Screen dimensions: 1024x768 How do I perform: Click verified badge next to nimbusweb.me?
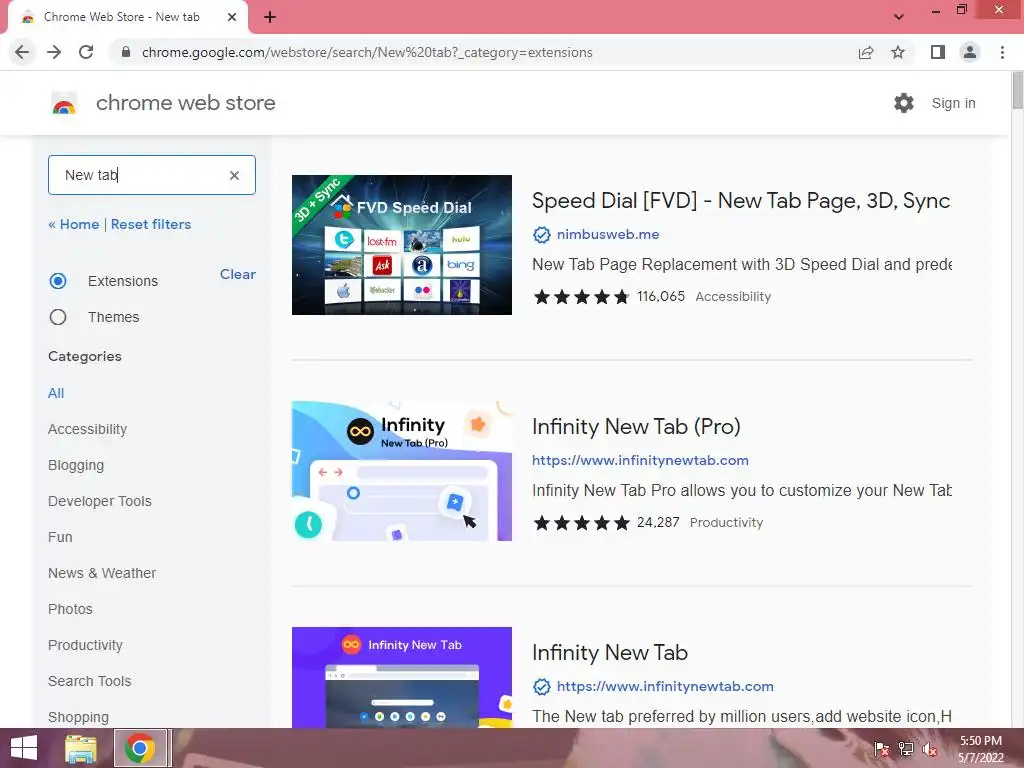(541, 234)
